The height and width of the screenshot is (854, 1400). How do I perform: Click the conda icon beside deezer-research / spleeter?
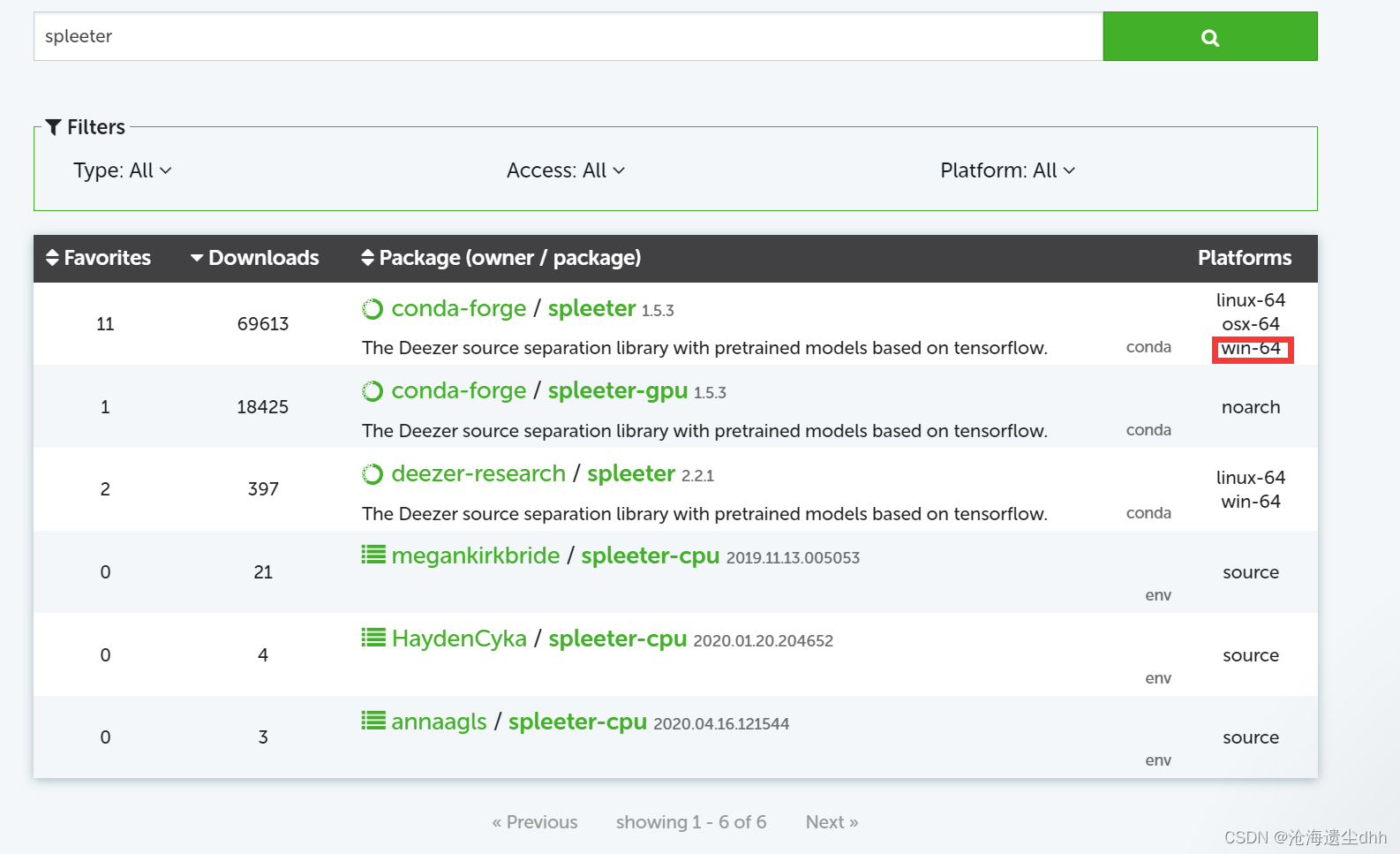(x=373, y=474)
